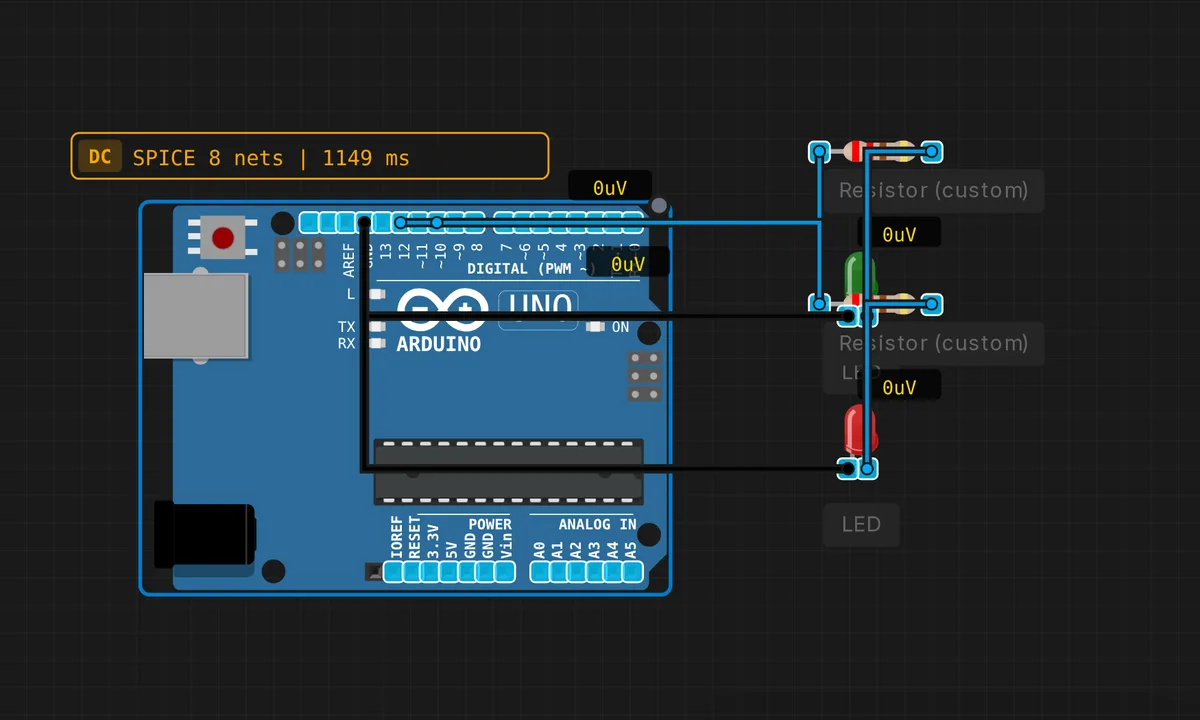Click the 0uV reading above red LED
The image size is (1200, 720).
(899, 387)
